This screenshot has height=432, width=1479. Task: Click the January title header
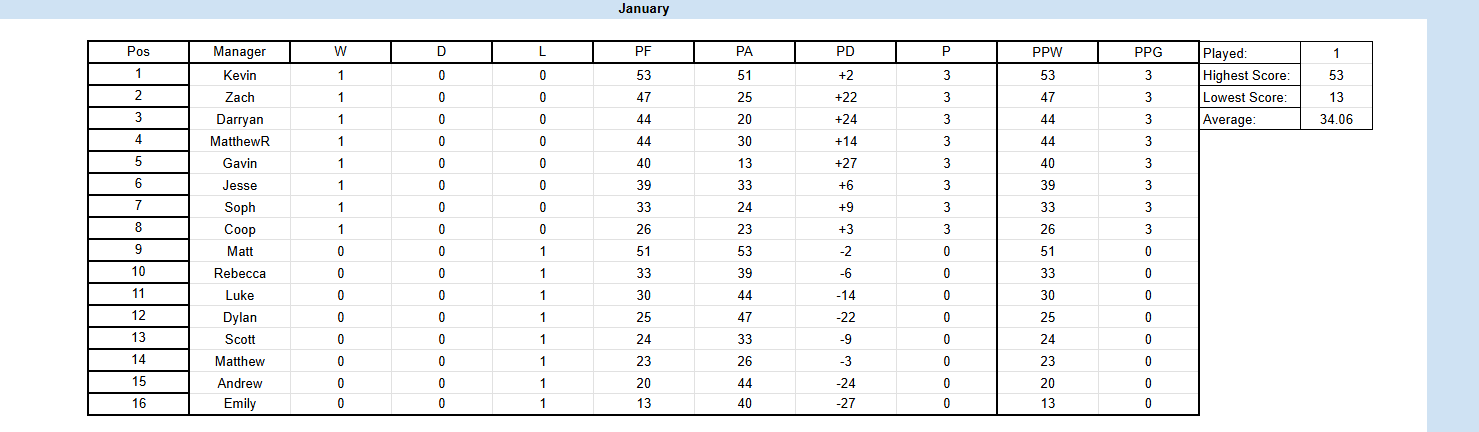coord(643,9)
